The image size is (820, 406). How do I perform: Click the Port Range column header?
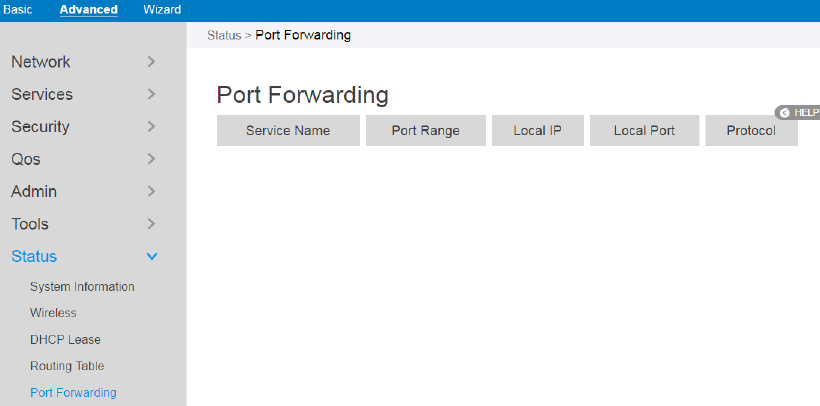click(x=425, y=131)
